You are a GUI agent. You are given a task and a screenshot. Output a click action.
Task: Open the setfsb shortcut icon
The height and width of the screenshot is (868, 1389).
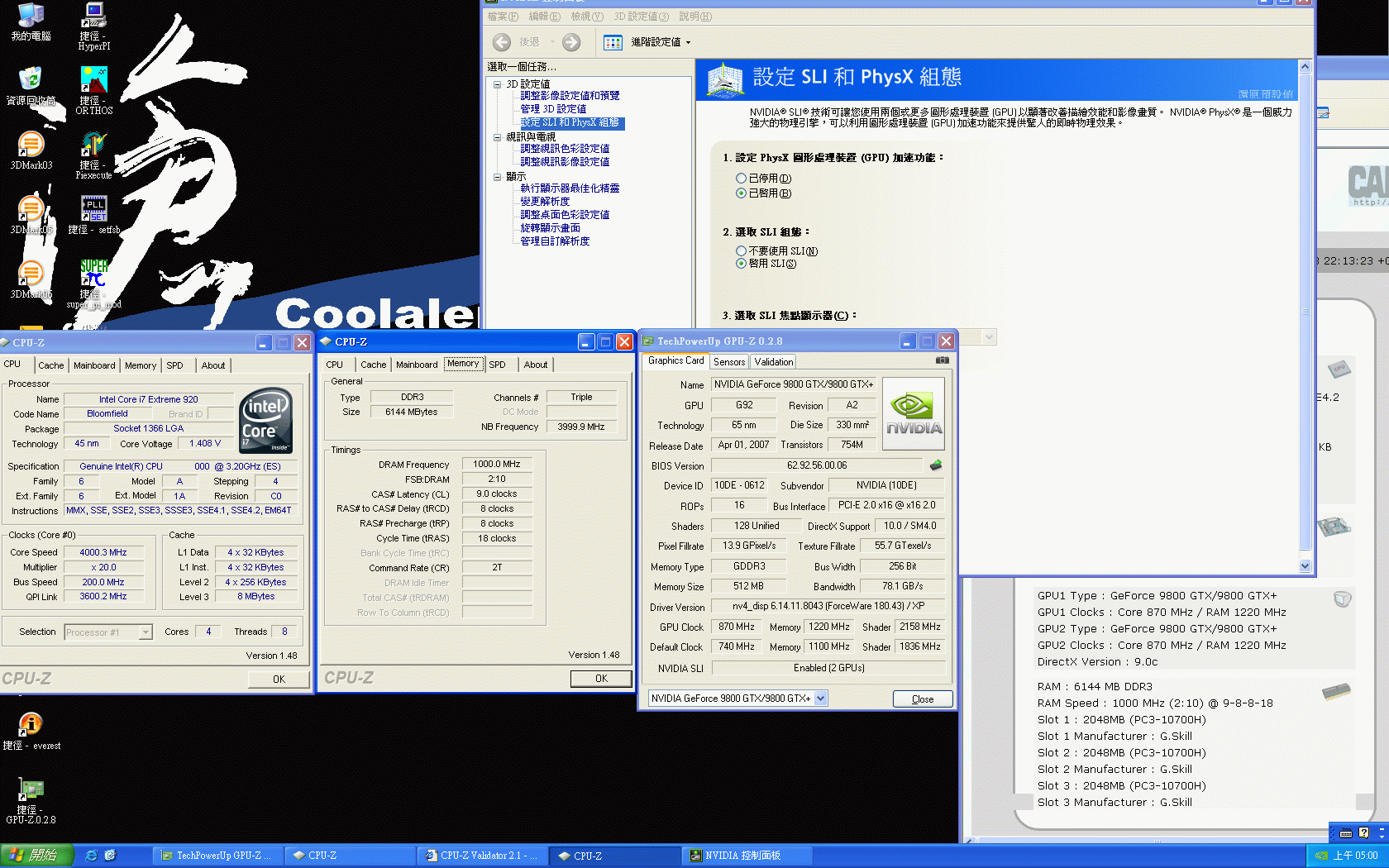[x=94, y=215]
